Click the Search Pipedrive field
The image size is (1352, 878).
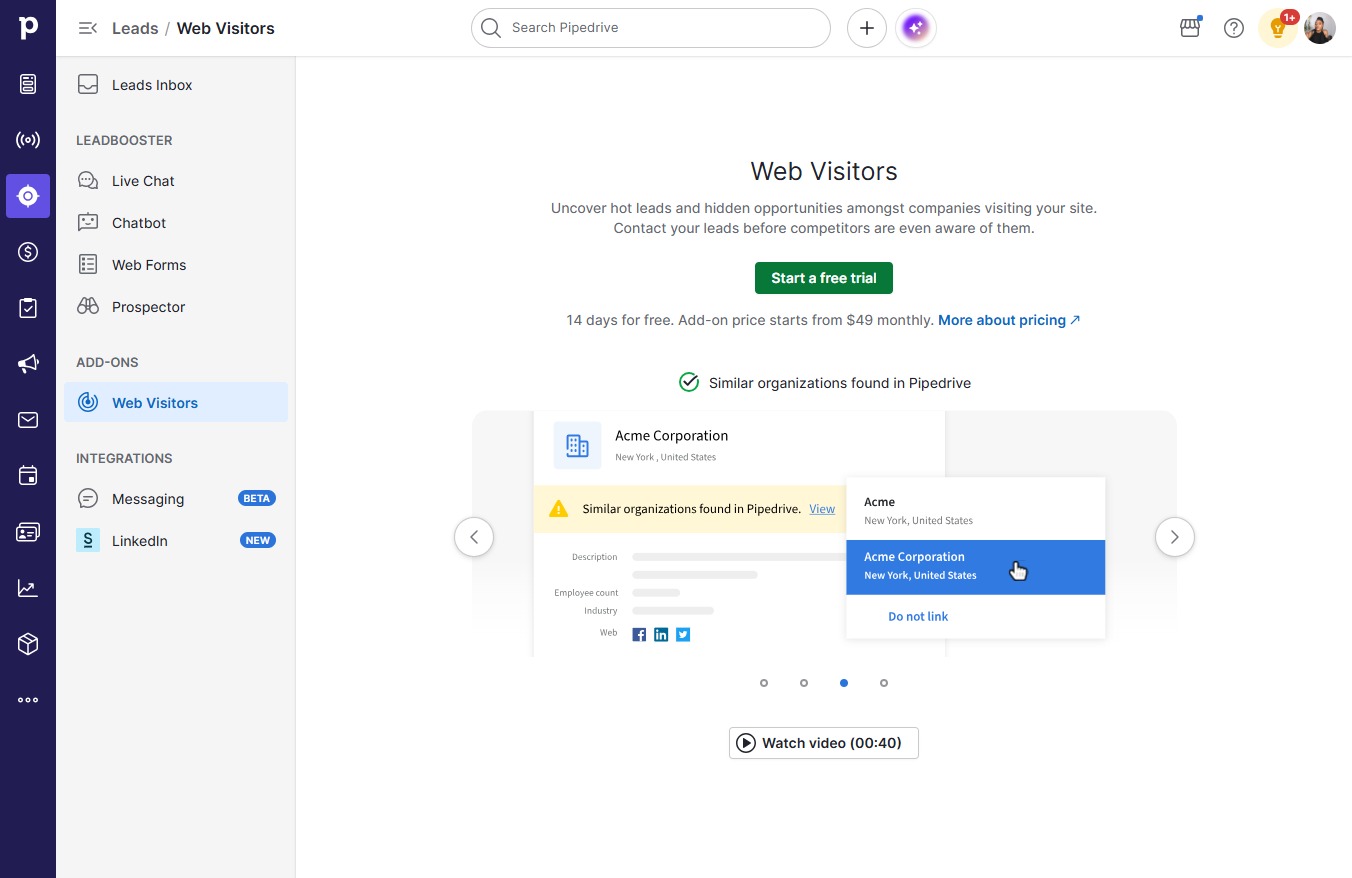651,28
